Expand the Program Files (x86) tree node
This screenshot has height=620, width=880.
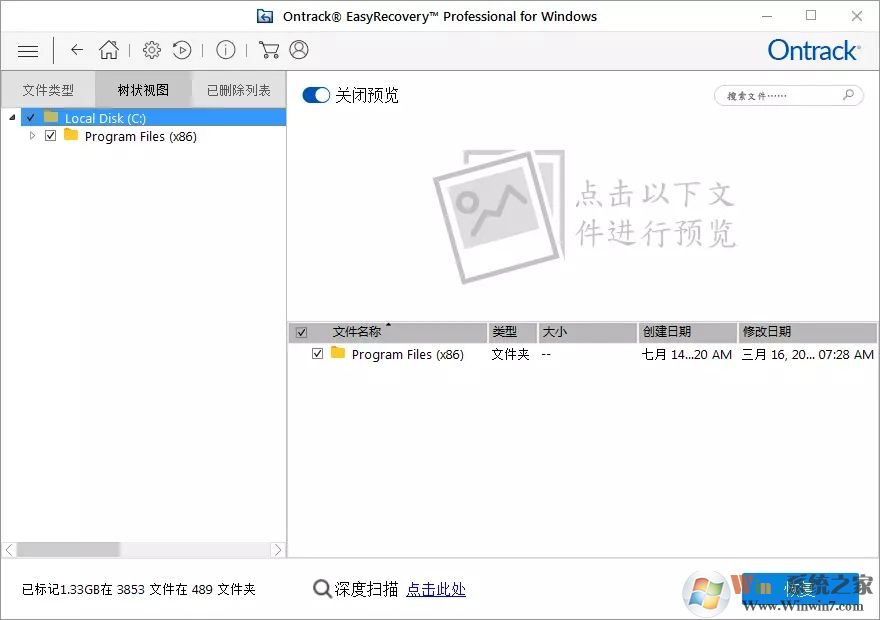pos(32,136)
